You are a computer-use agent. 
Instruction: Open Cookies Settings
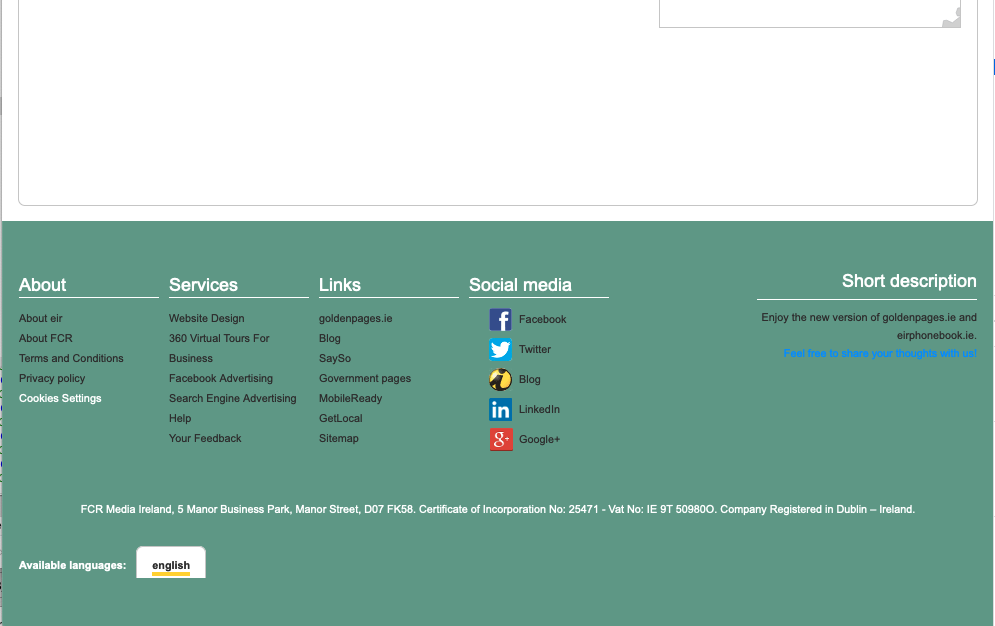[60, 398]
